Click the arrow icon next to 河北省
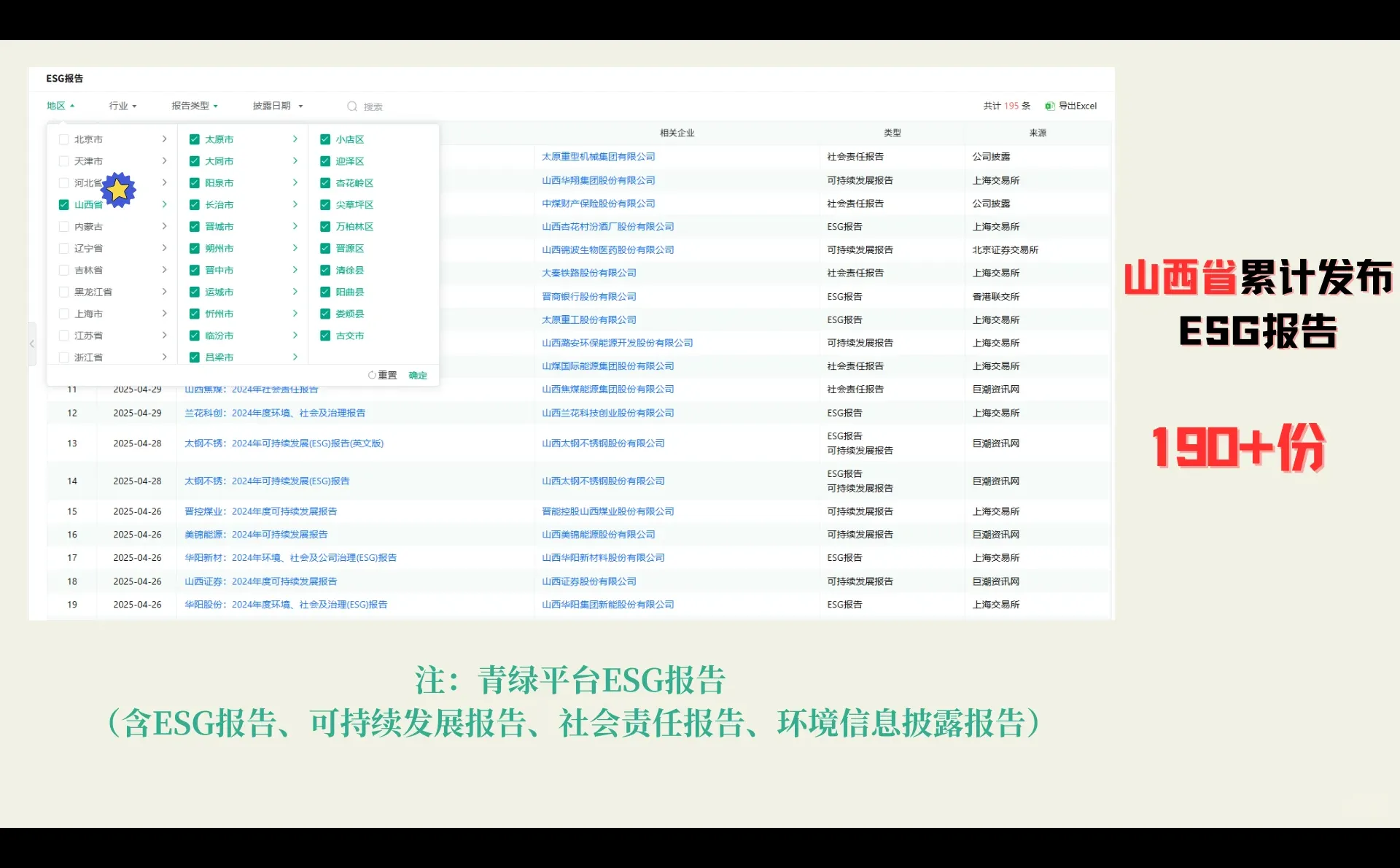1400x868 pixels. 165,182
